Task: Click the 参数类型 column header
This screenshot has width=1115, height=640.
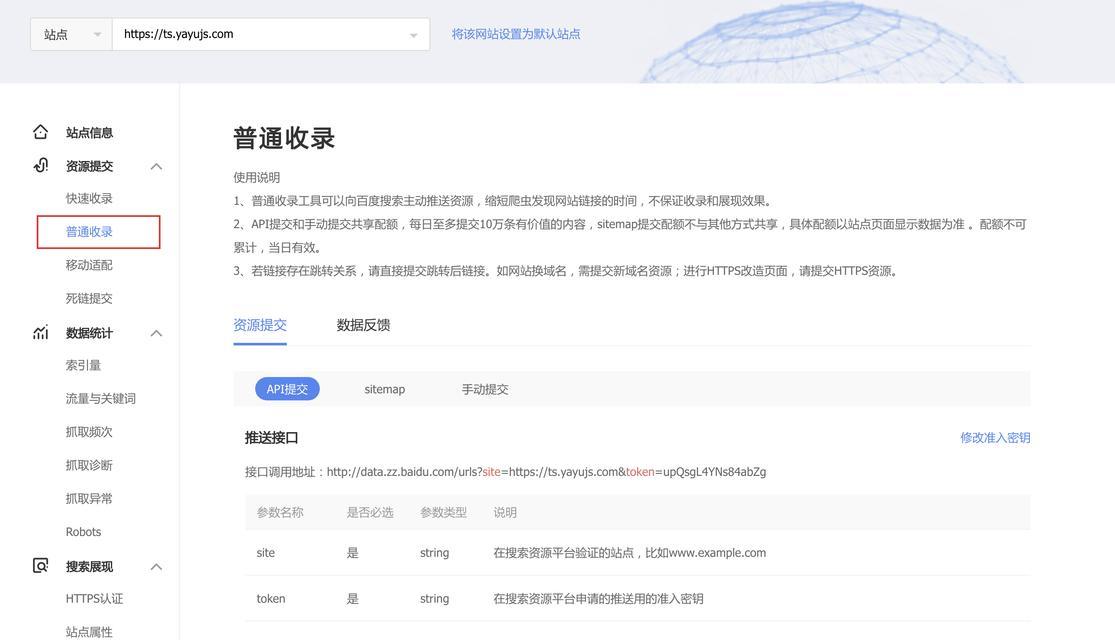Action: [443, 512]
